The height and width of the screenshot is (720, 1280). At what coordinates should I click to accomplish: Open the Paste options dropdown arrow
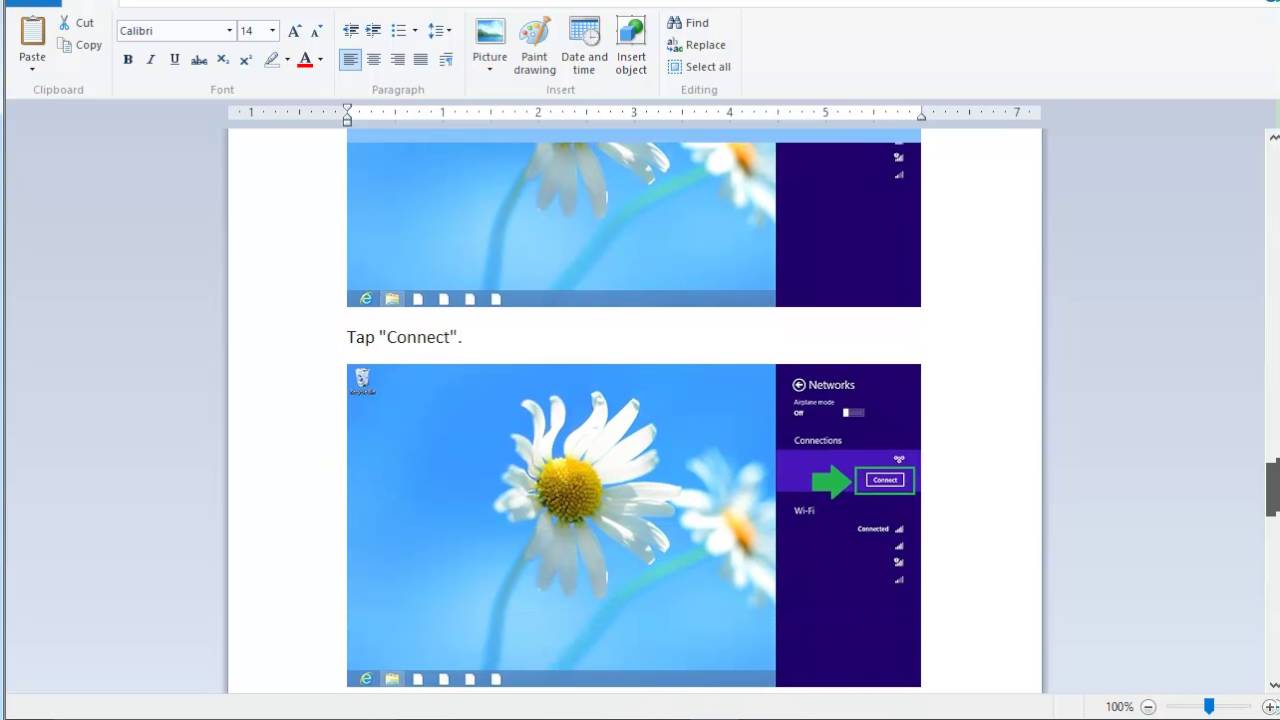point(32,69)
